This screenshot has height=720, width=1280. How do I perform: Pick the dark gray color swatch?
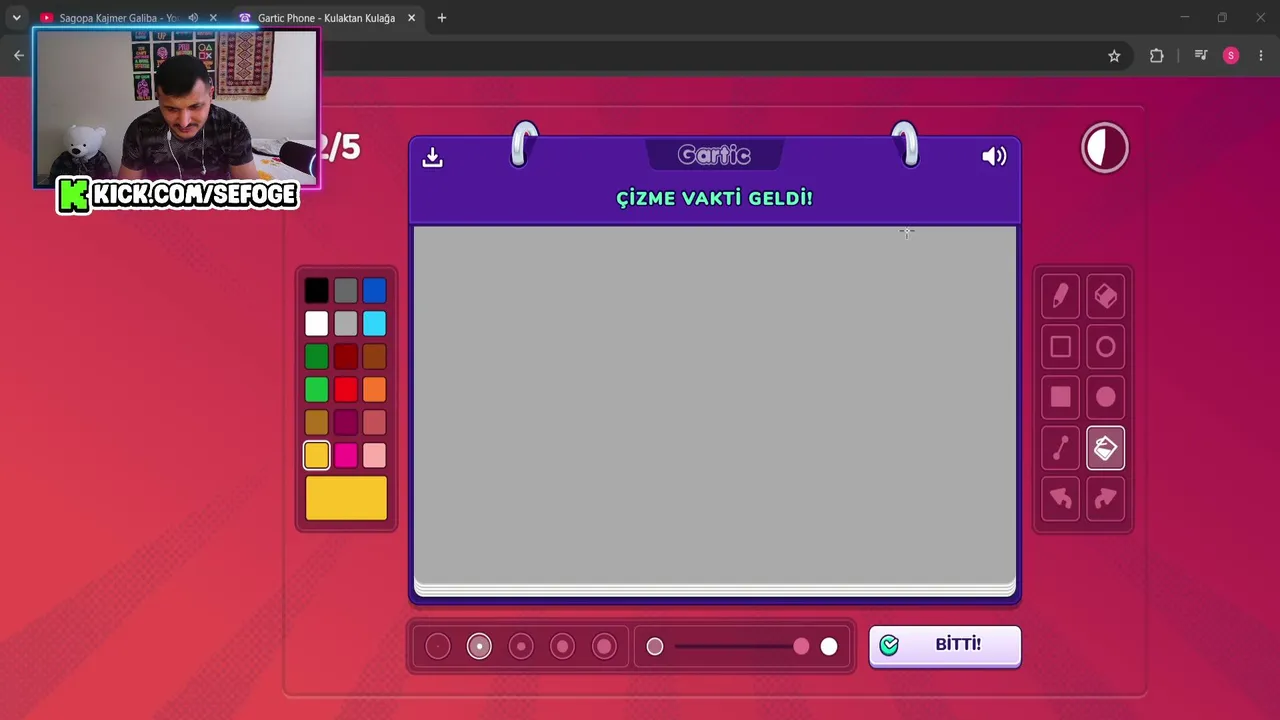[345, 291]
